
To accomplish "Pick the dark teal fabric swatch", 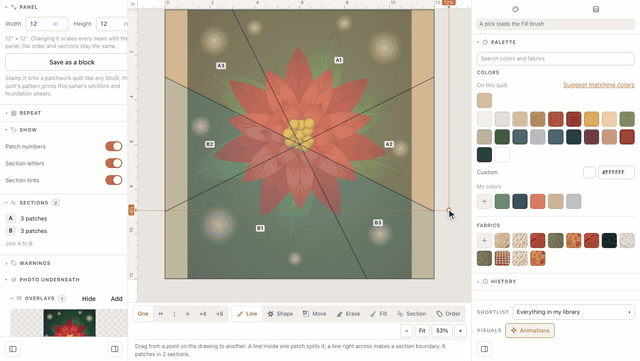I will 609,241.
